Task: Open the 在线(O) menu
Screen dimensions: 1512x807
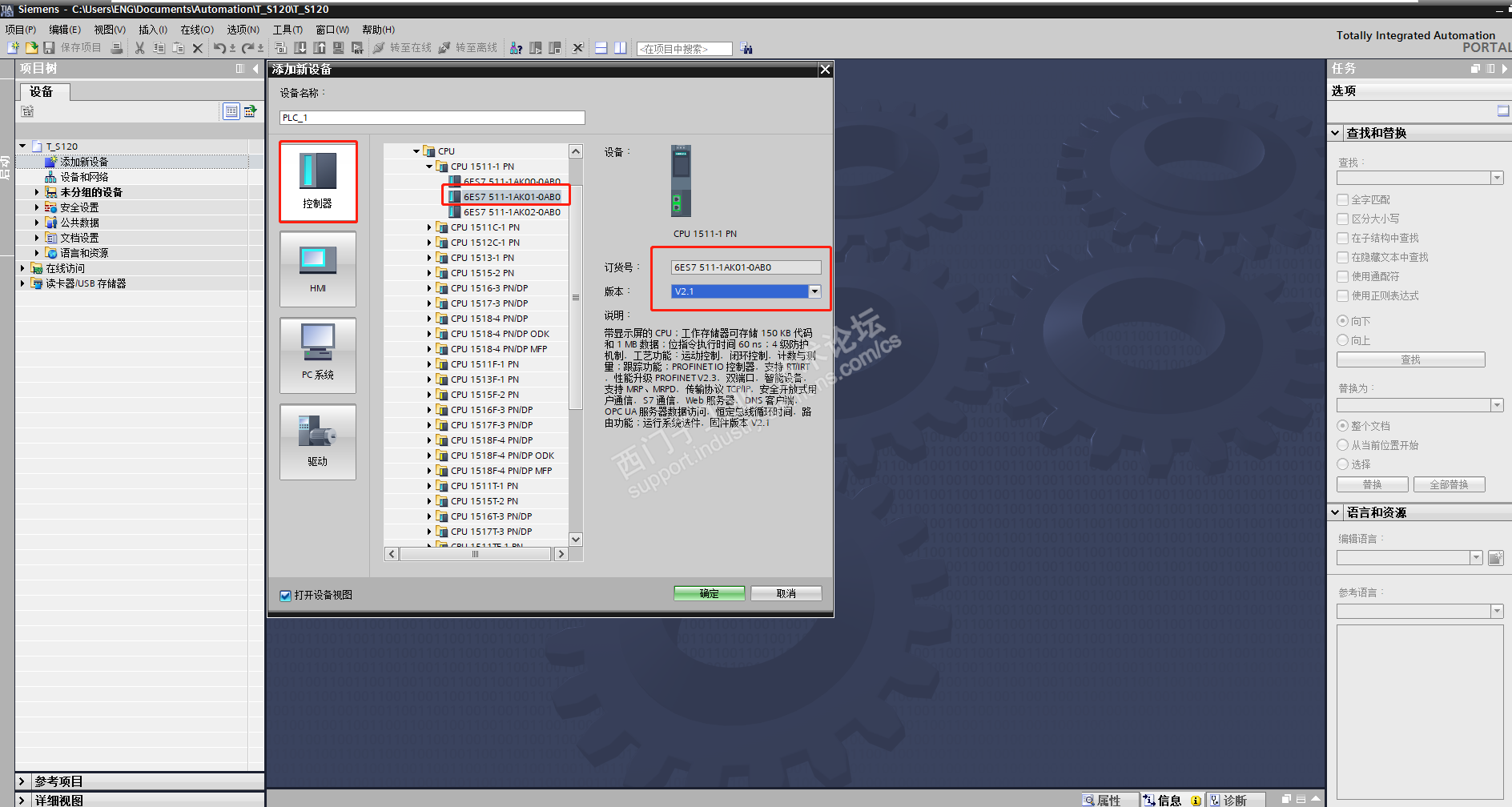Action: (x=197, y=30)
